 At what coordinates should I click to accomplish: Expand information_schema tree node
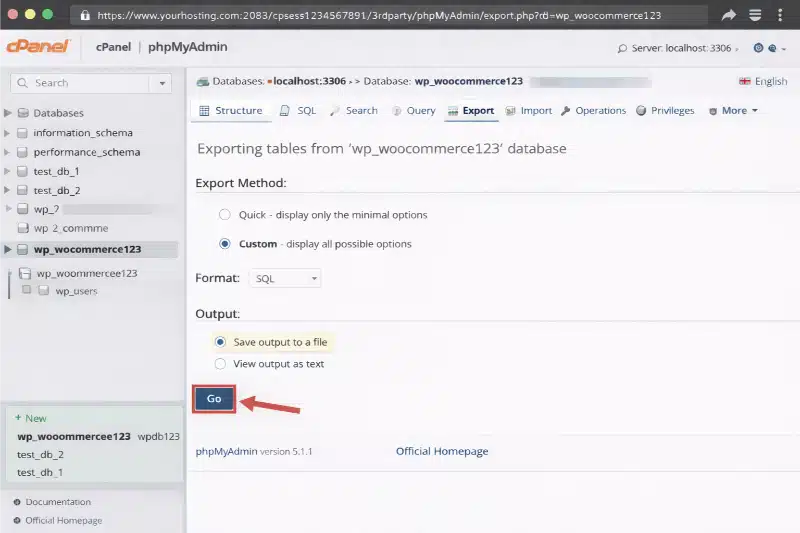pyautogui.click(x=7, y=133)
